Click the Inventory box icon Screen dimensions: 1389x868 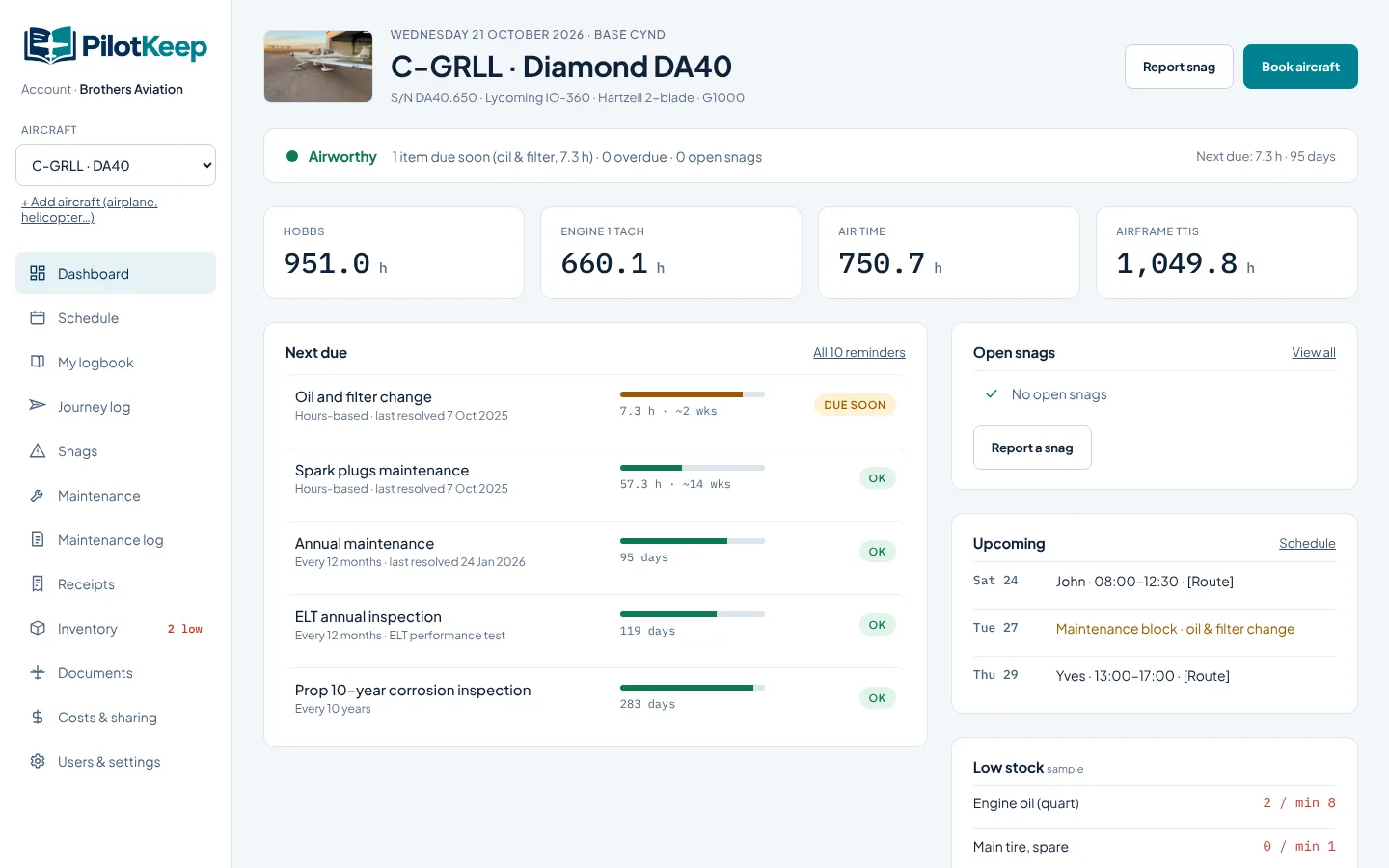pyautogui.click(x=38, y=628)
